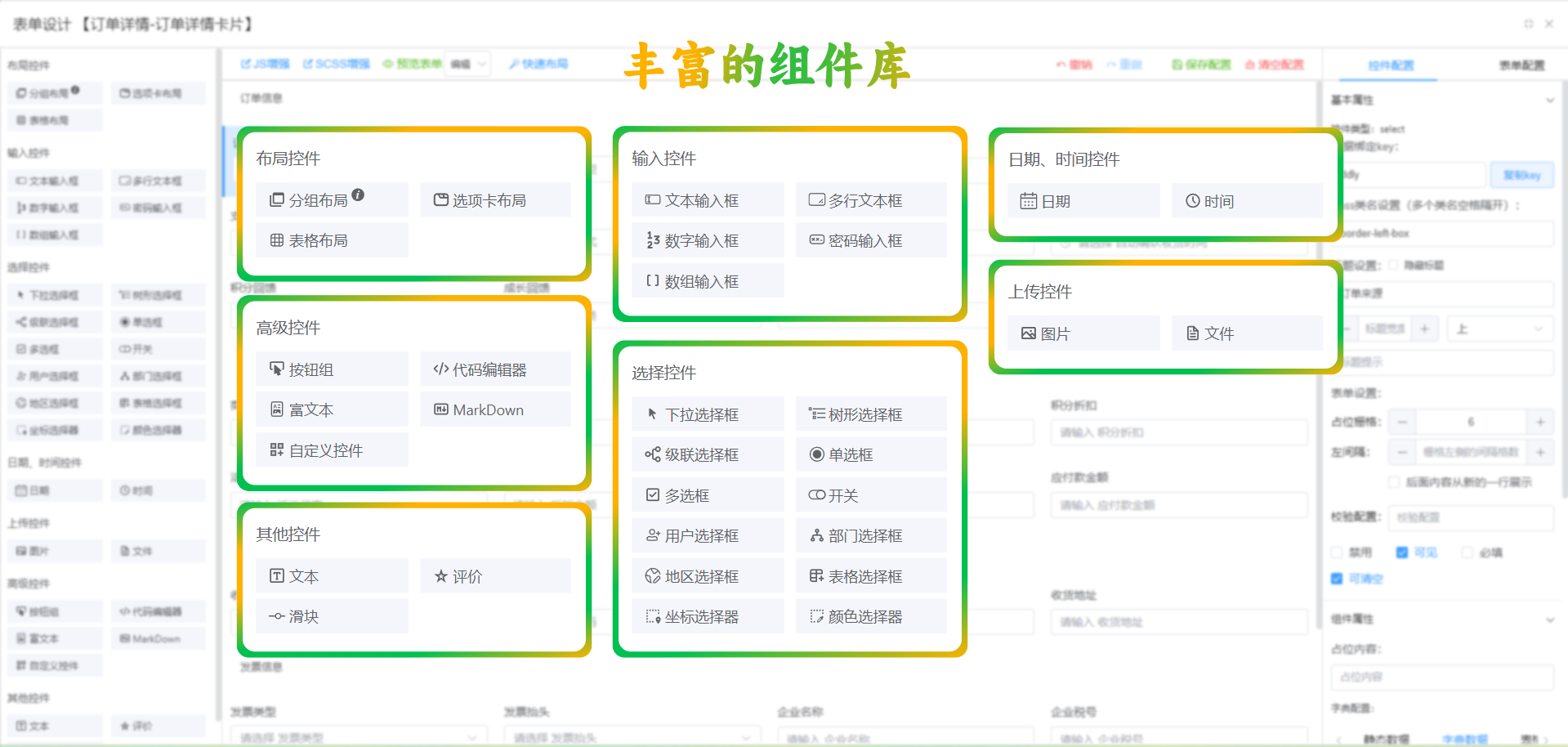The width and height of the screenshot is (1568, 747).
Task: Choose the 坐标选择器 coordinate picker
Action: pyautogui.click(x=707, y=616)
